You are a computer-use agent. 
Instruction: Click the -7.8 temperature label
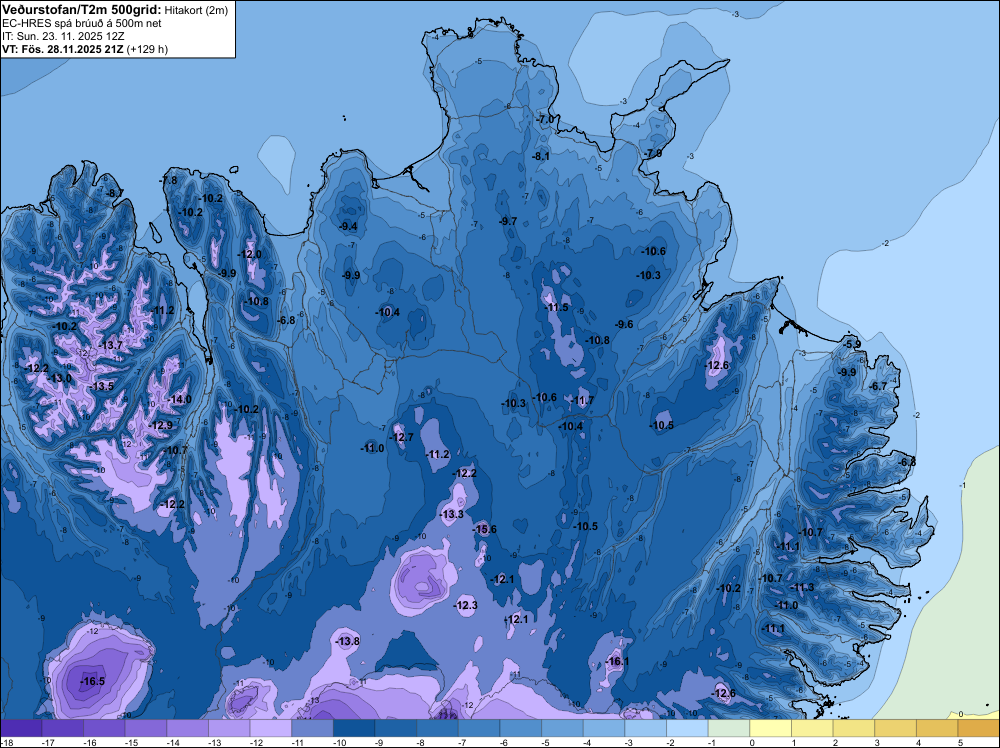point(168,180)
